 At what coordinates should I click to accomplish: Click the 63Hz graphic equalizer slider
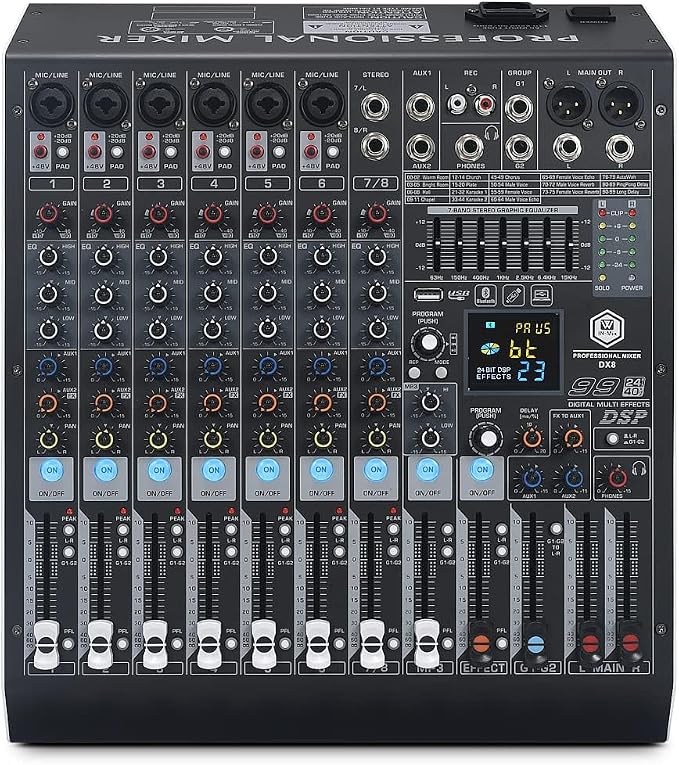(437, 244)
